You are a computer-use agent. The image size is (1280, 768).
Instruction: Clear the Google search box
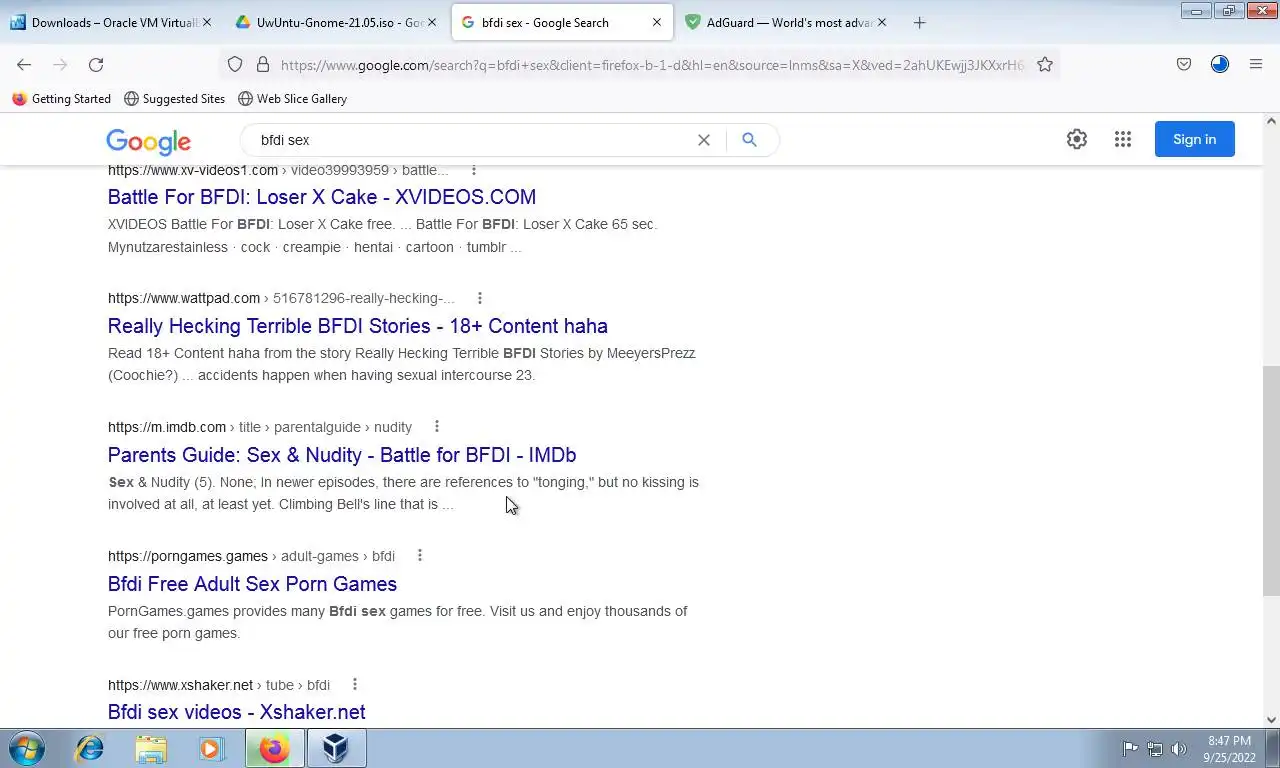tap(704, 140)
